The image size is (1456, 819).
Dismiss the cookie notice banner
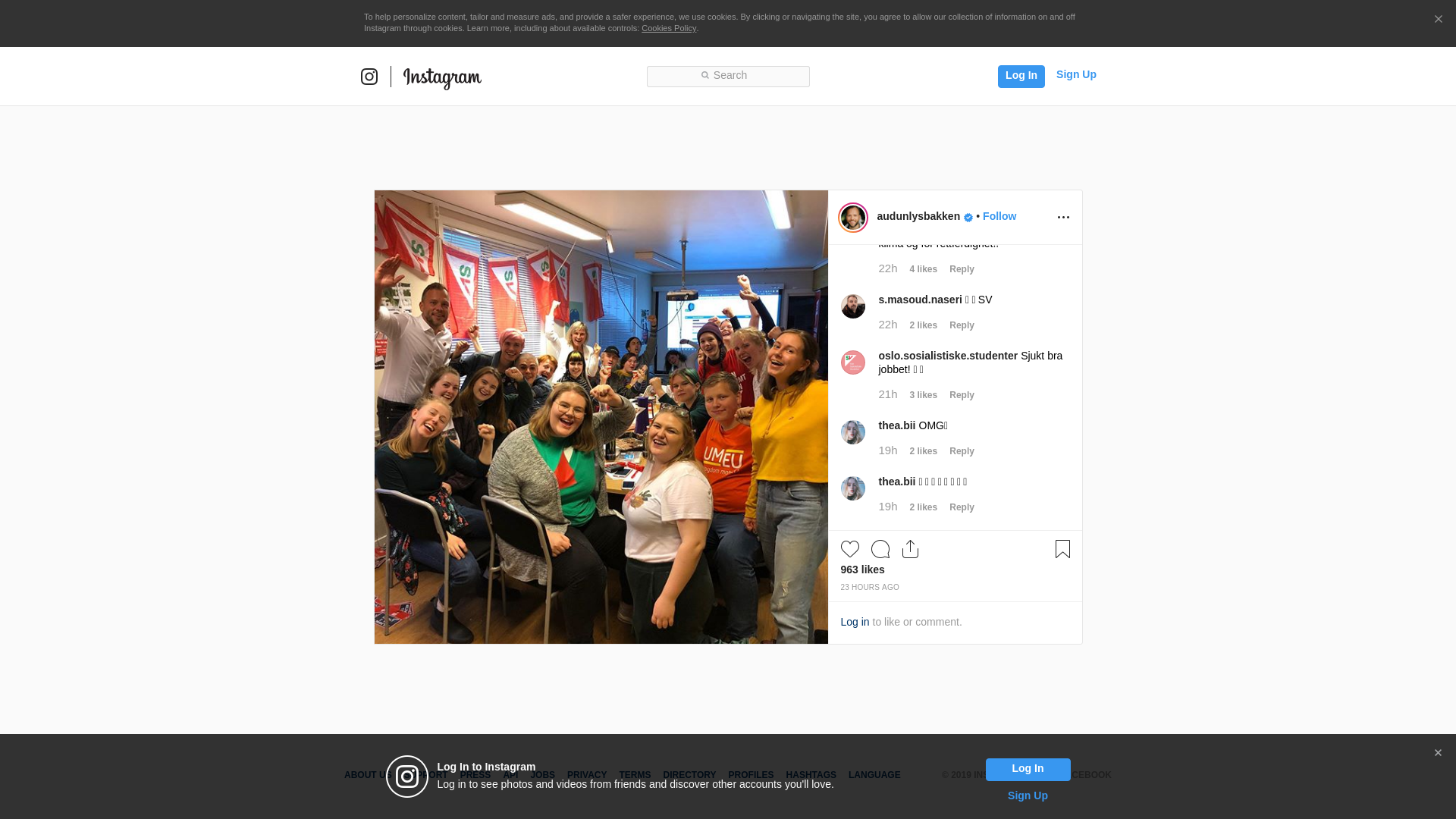click(1438, 19)
